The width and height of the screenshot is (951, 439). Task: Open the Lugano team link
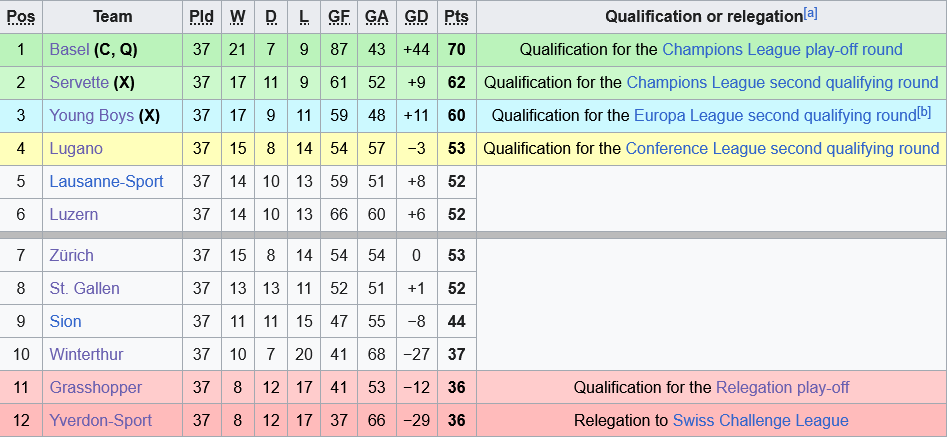(x=76, y=148)
